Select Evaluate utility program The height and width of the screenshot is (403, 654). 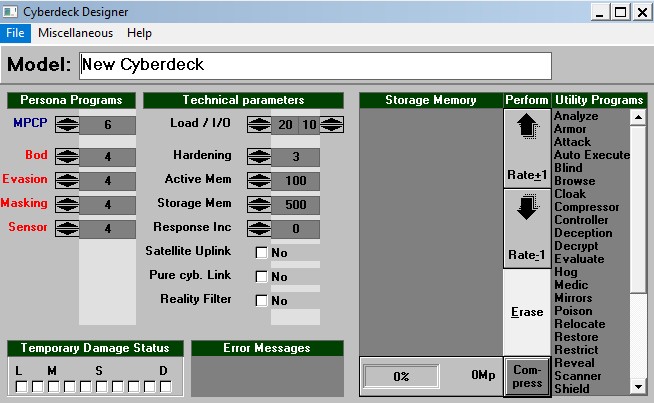coord(579,259)
